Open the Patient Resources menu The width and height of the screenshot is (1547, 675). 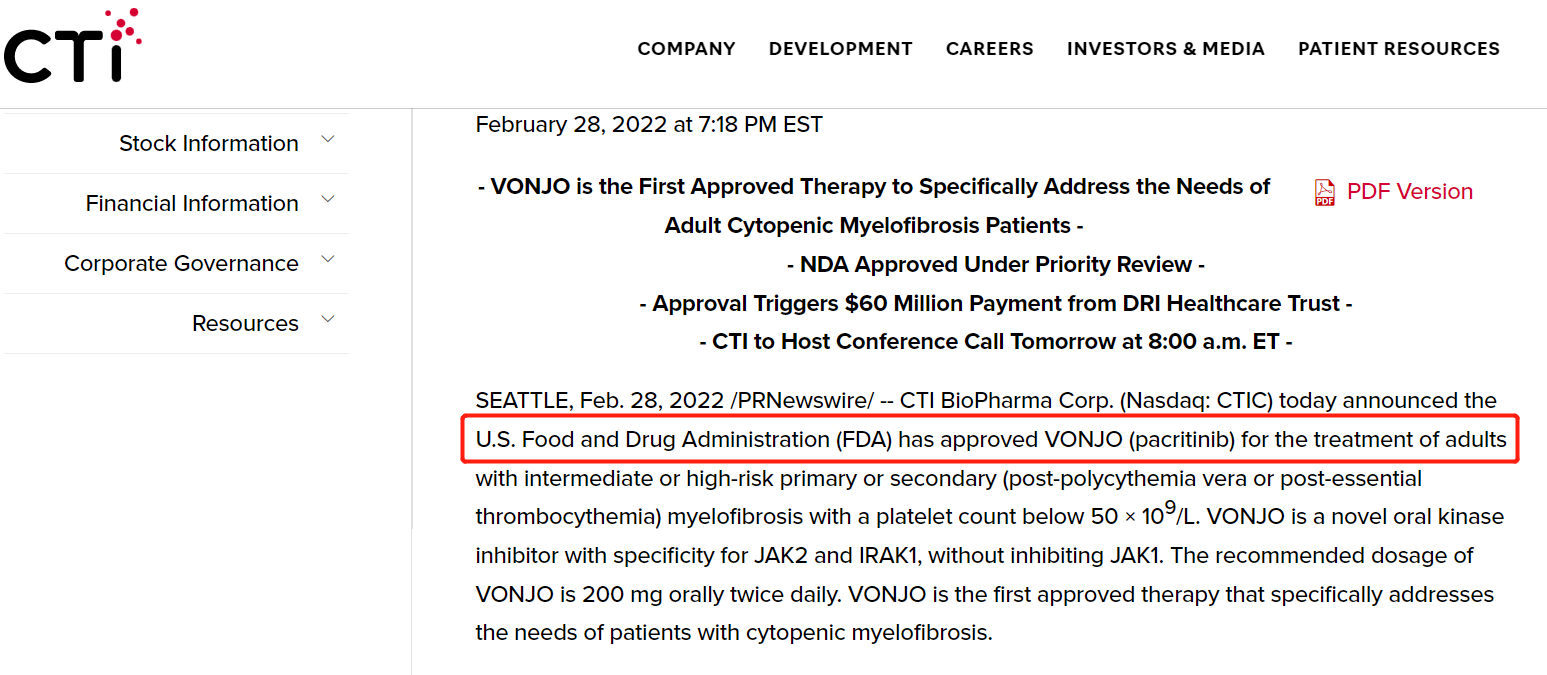click(1398, 49)
